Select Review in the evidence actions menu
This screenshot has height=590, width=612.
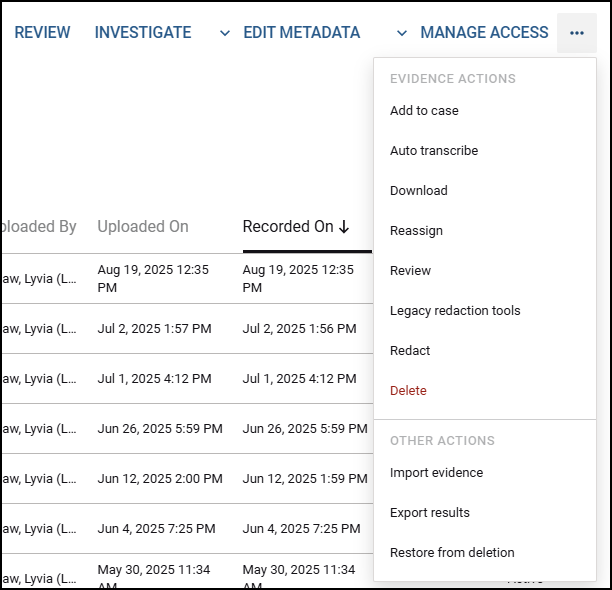410,271
